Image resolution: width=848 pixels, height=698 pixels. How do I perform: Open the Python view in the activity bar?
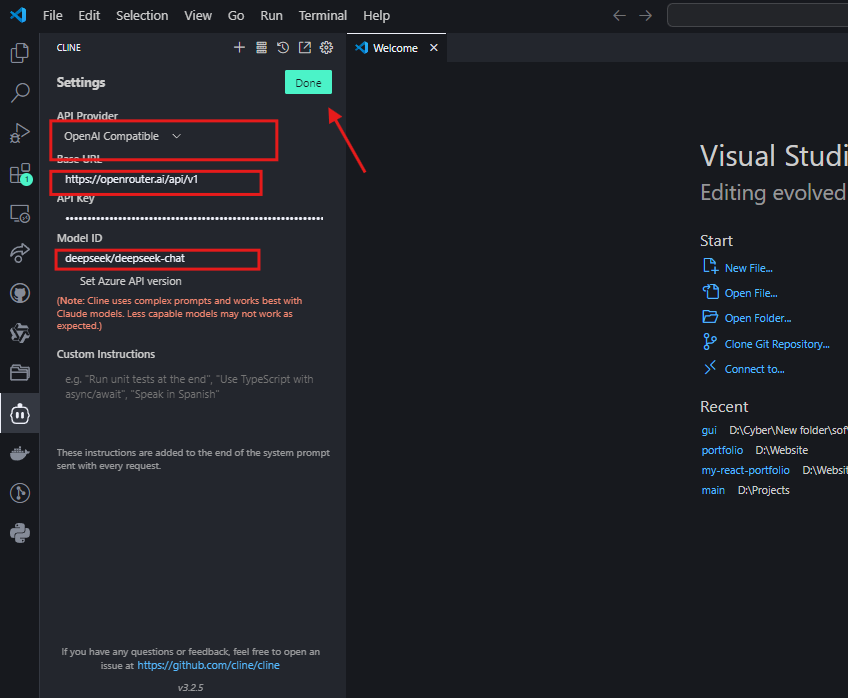[19, 533]
